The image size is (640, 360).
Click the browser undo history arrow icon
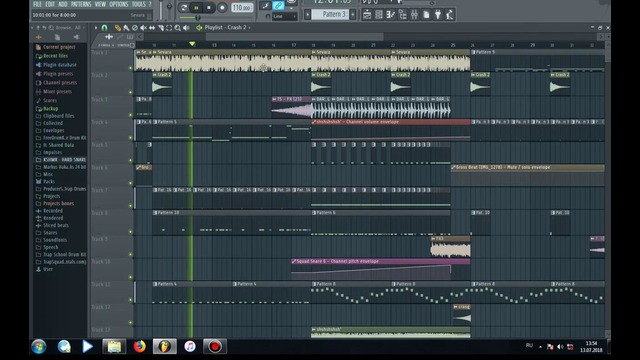pos(44,28)
